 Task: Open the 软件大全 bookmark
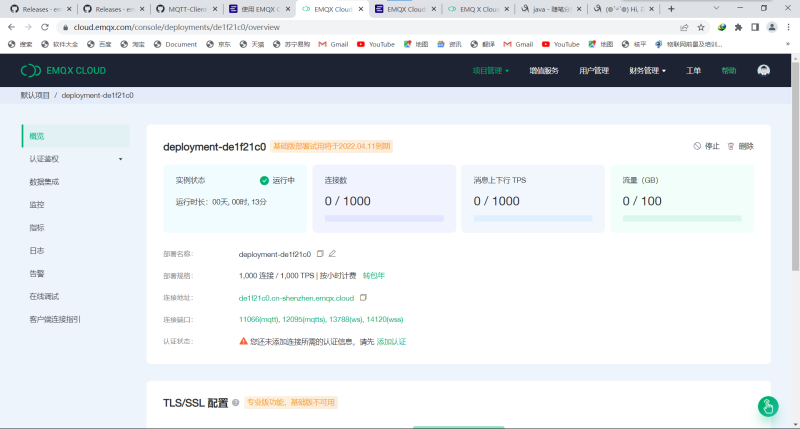(x=60, y=44)
